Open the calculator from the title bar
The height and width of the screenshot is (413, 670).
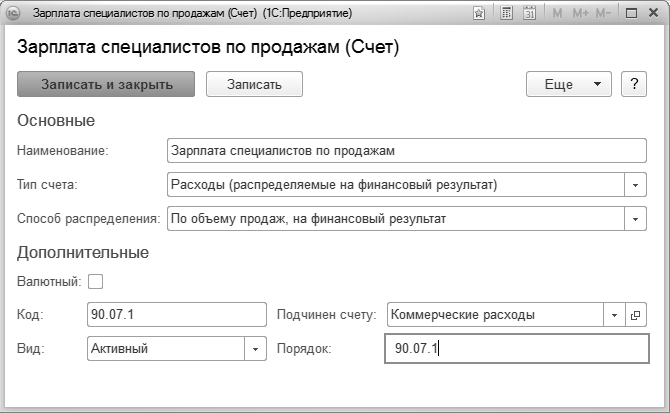[507, 15]
